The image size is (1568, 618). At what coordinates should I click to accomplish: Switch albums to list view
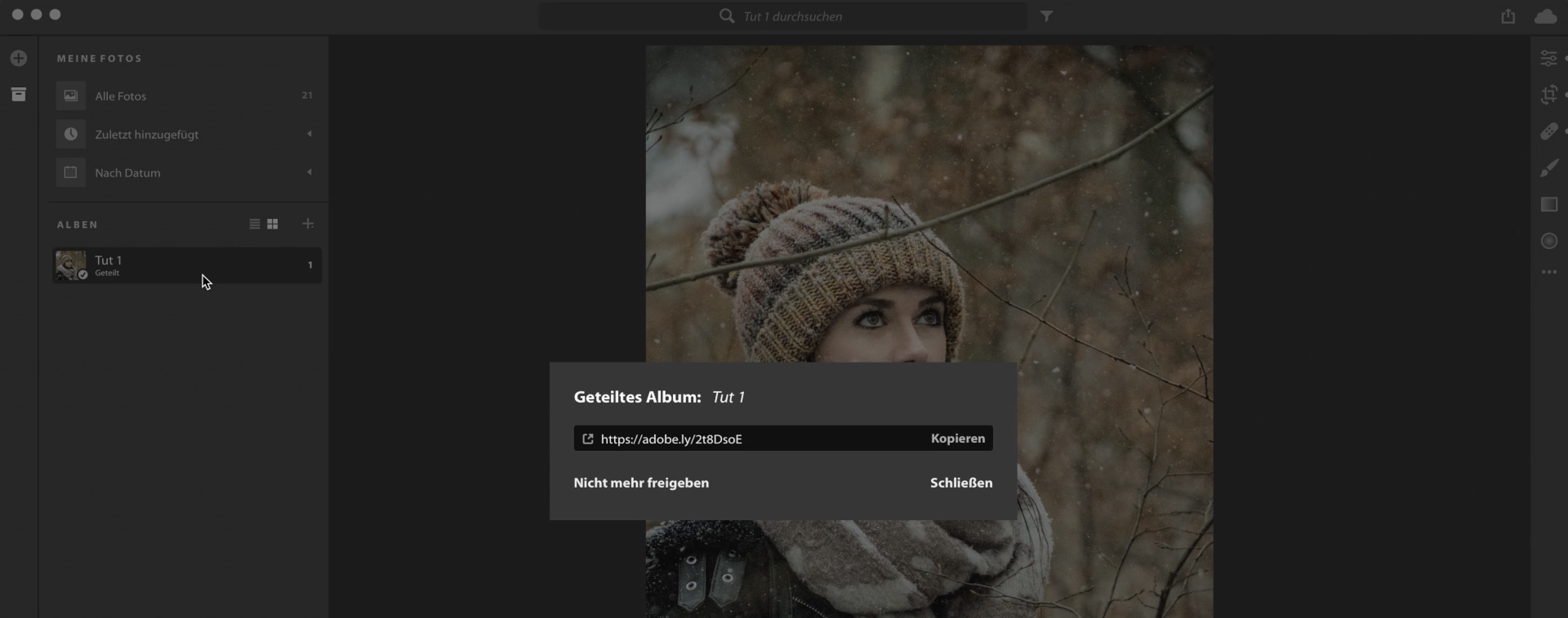click(254, 224)
